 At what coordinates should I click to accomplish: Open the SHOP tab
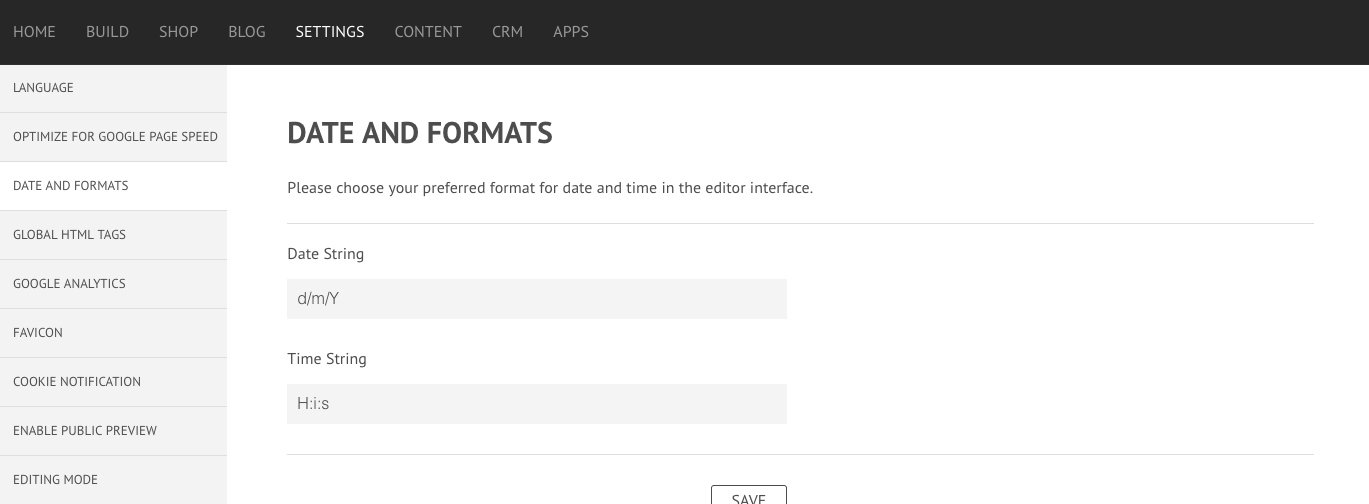[x=178, y=32]
